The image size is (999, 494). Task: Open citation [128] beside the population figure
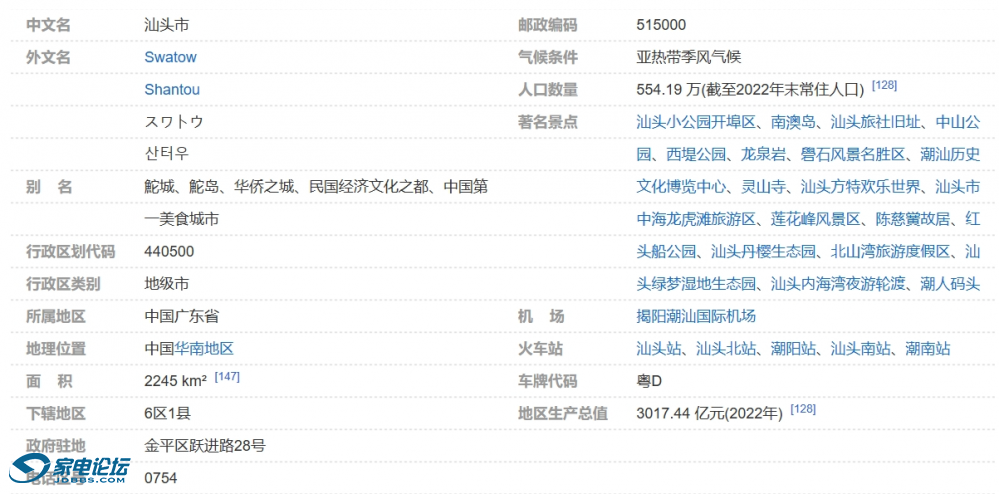click(x=884, y=85)
